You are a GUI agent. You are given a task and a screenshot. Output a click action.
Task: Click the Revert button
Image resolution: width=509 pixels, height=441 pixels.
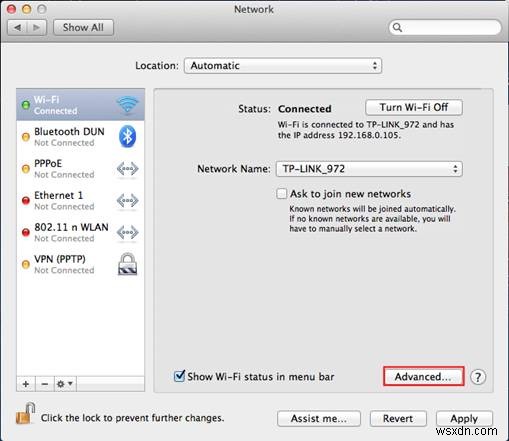click(x=398, y=418)
